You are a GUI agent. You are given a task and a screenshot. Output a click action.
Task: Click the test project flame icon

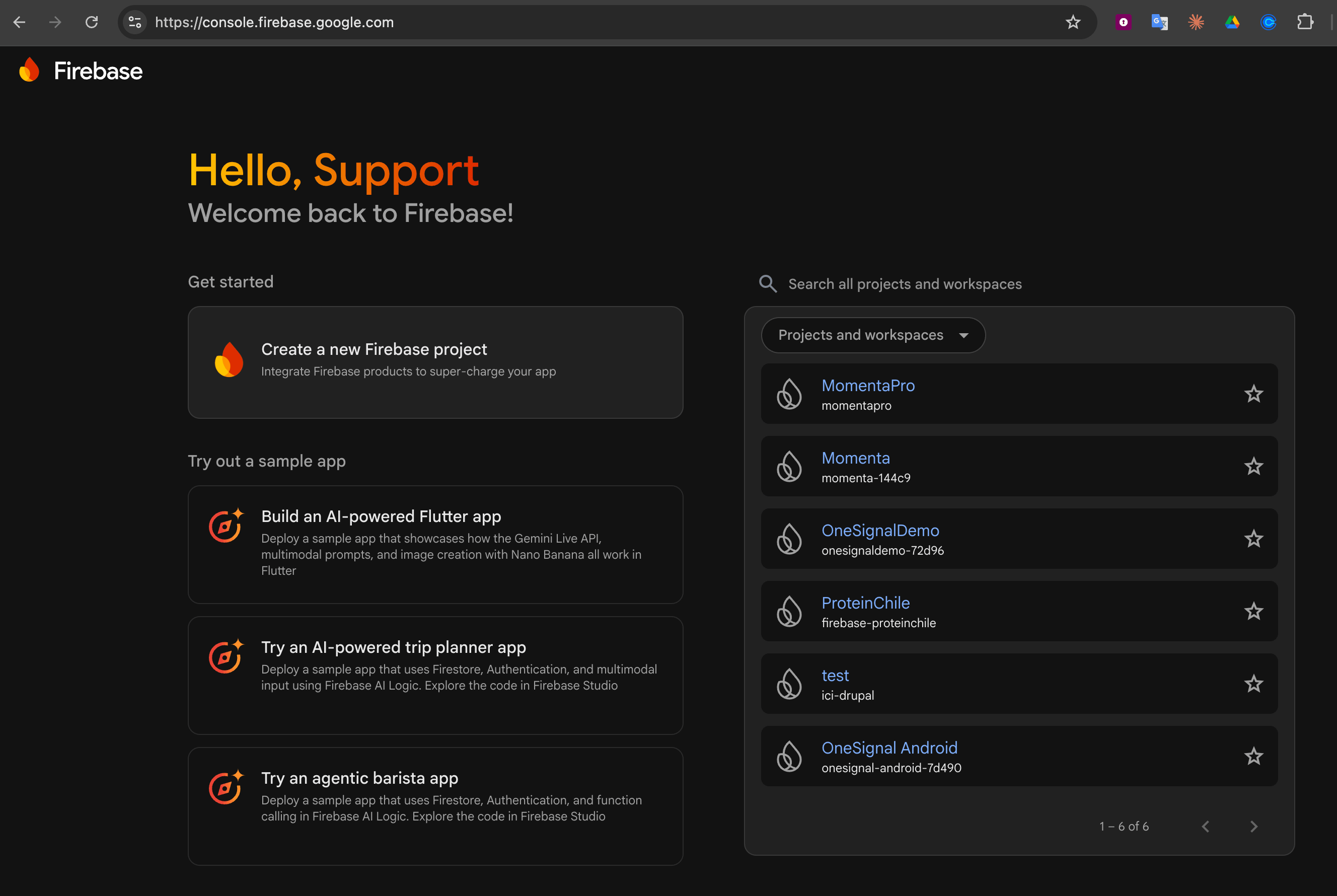pyautogui.click(x=790, y=684)
